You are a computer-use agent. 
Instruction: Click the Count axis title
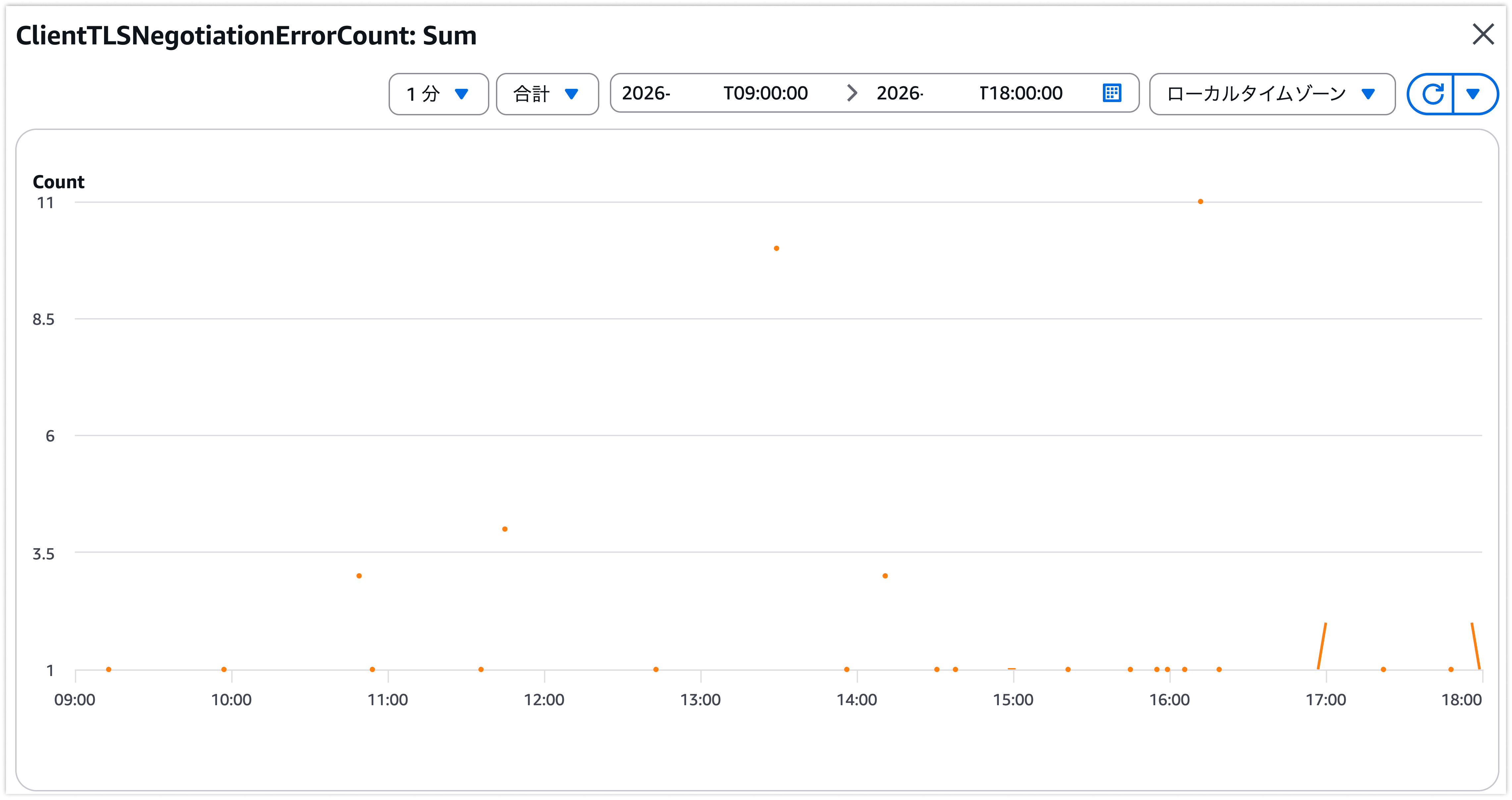coord(59,182)
